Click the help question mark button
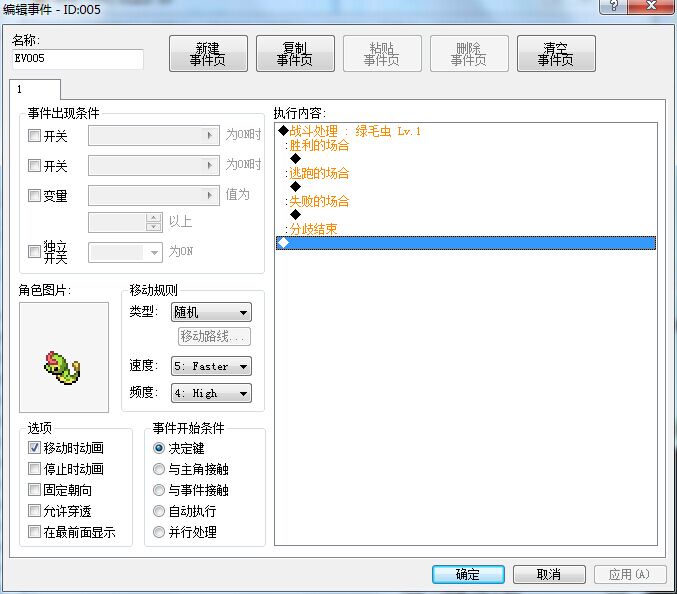Image resolution: width=677 pixels, height=594 pixels. pos(613,6)
